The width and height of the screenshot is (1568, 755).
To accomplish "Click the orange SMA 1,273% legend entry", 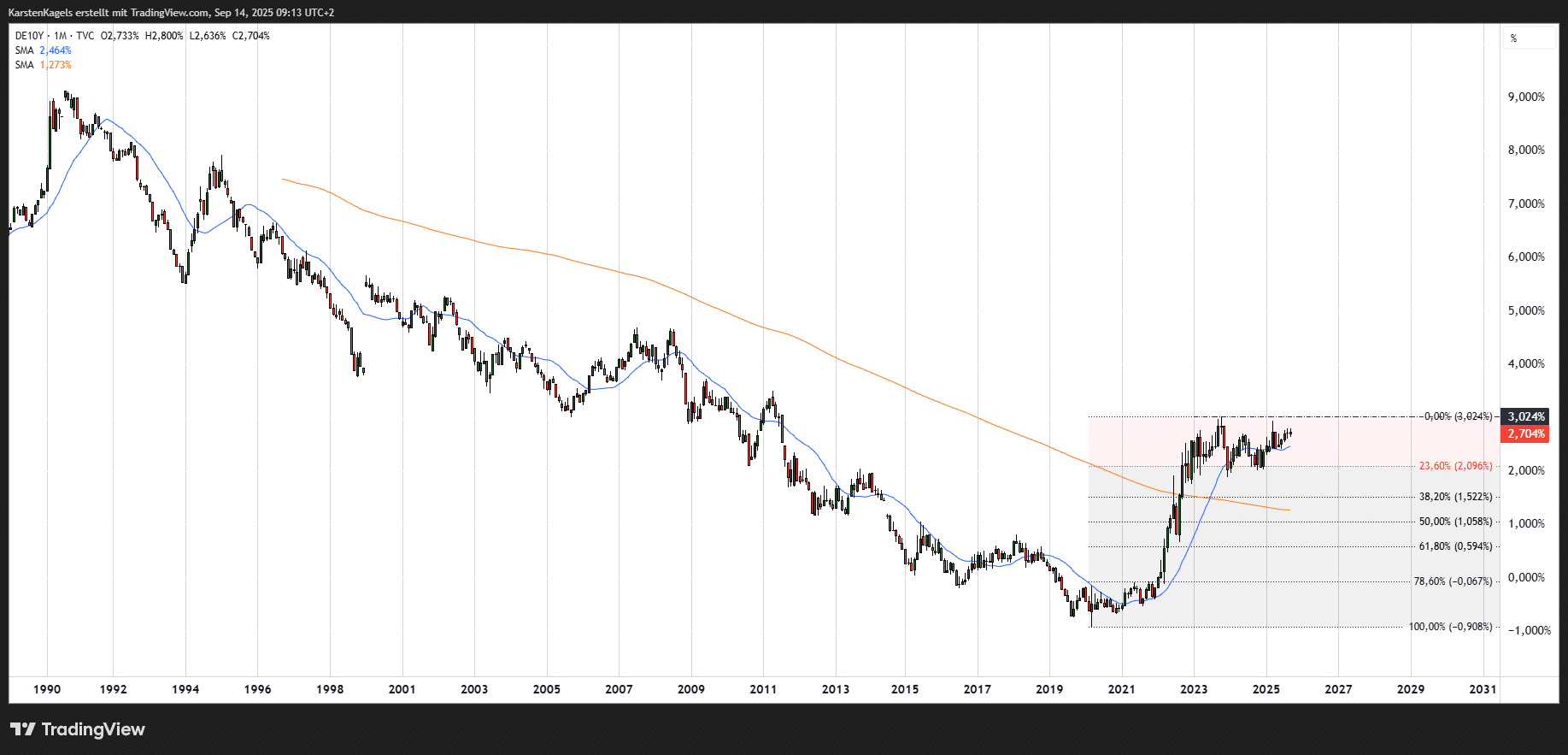I will click(x=43, y=65).
